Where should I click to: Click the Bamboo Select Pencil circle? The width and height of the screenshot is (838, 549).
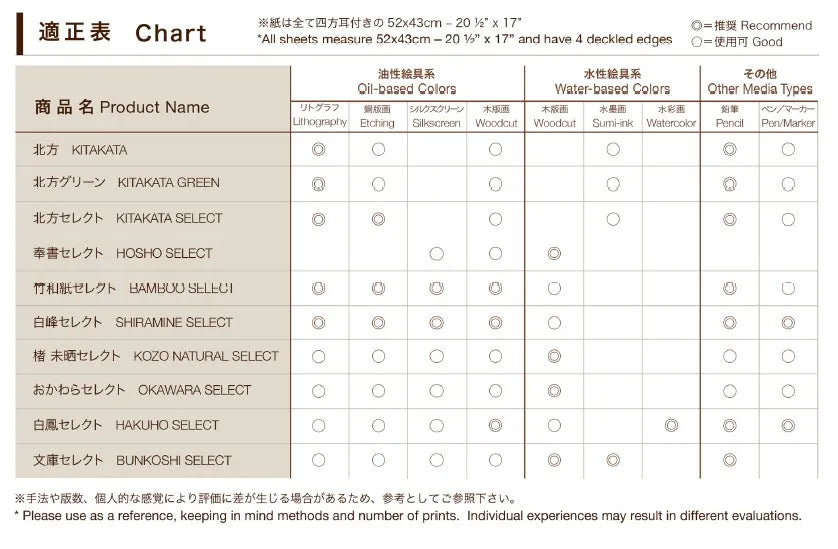[730, 288]
